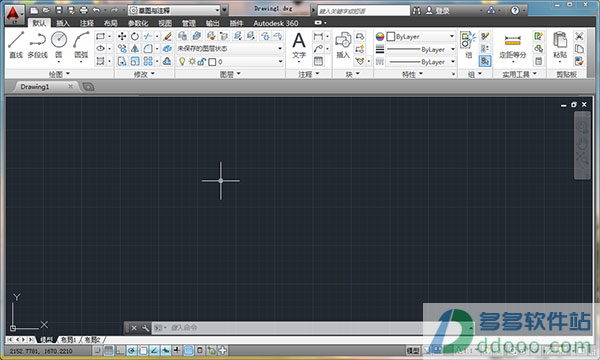
Task: Switch to the Autodesk 360 ribbon tab
Action: [x=276, y=23]
